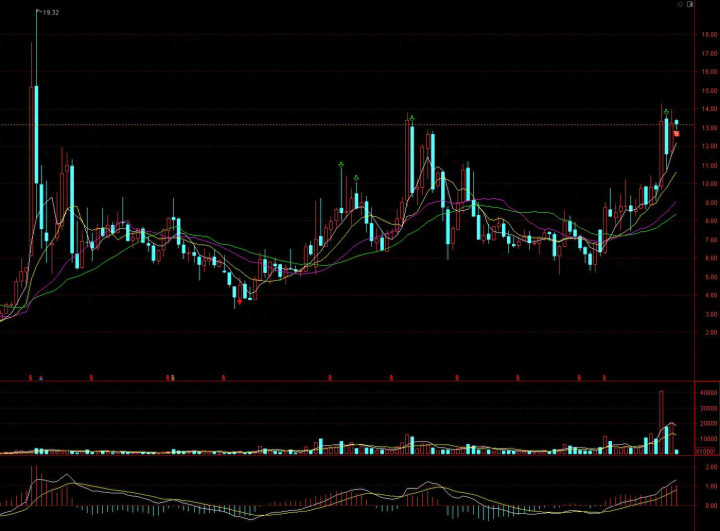Click the 4.00 price axis label
Viewport: 720px width, 531px height.
(x=711, y=295)
